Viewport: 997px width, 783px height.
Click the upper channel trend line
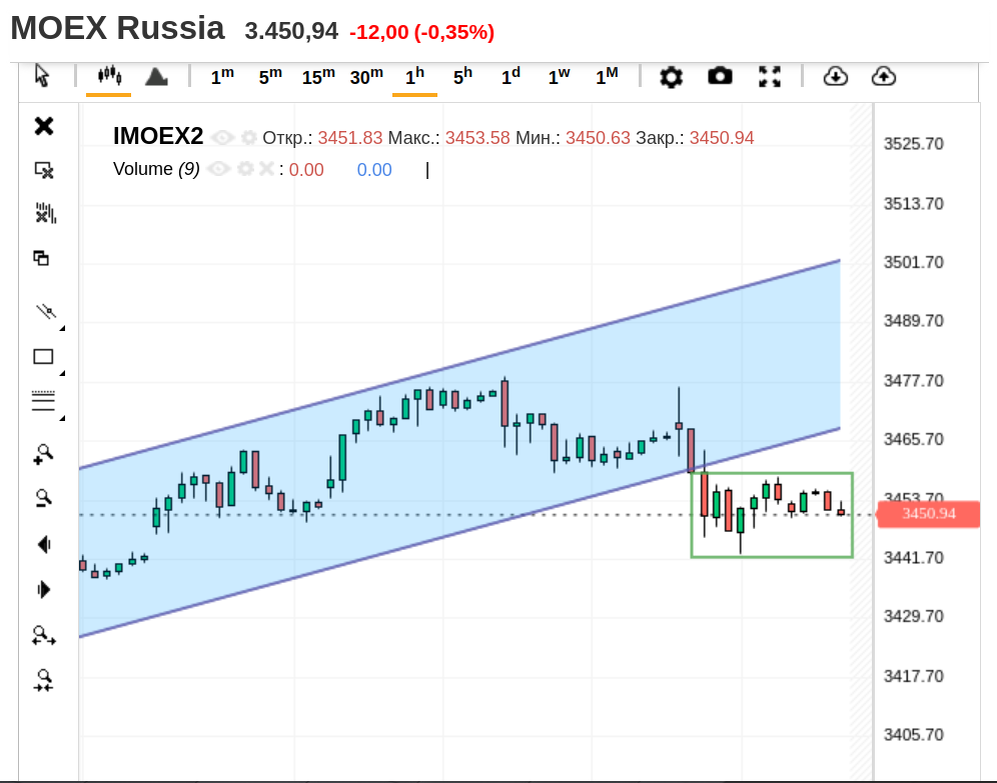point(459,364)
